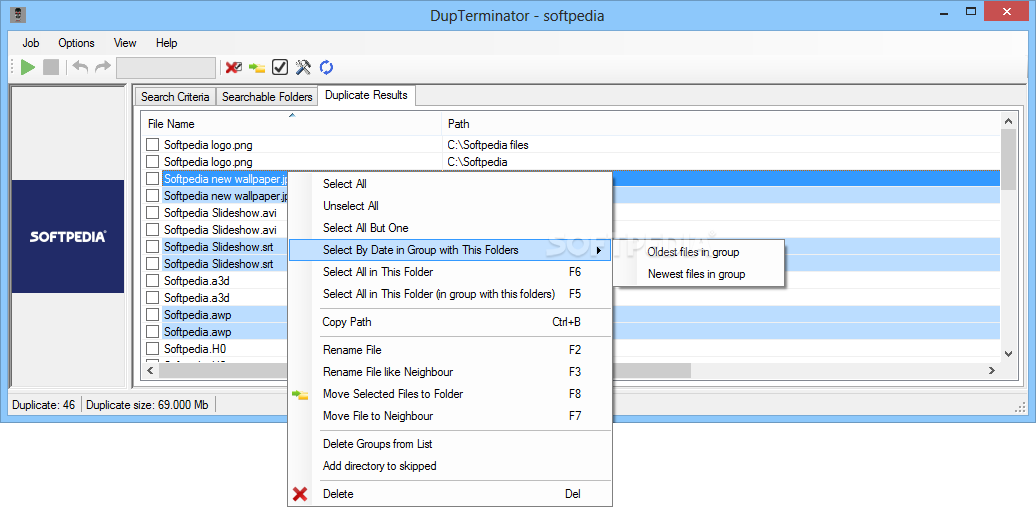Minimize the DupTerminator window

click(x=942, y=12)
